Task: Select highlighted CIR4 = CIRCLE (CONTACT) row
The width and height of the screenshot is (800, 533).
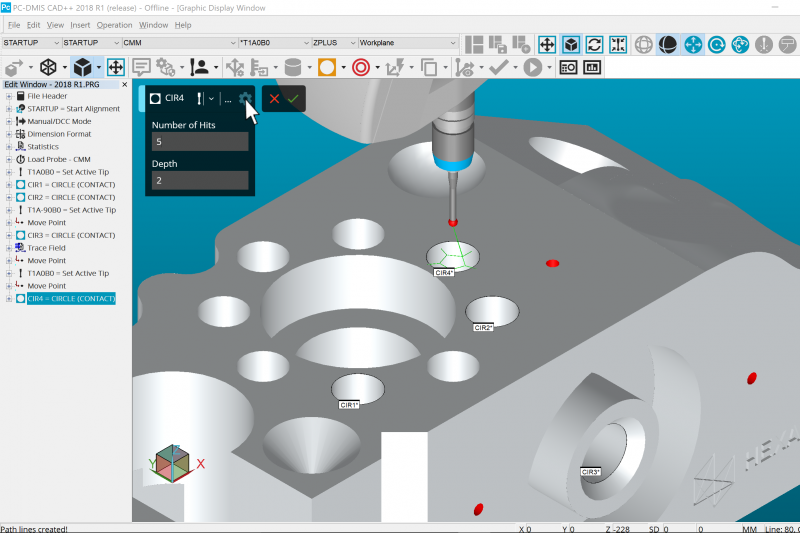Action: tap(71, 298)
